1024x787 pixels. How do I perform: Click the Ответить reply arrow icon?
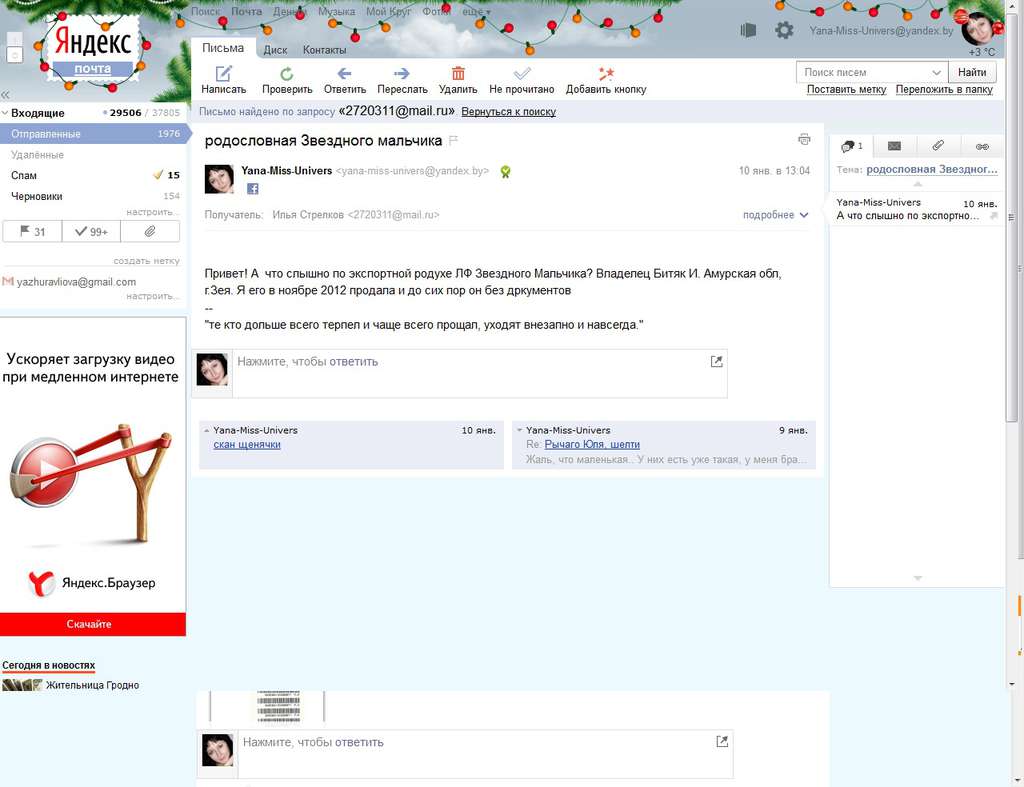click(x=344, y=73)
